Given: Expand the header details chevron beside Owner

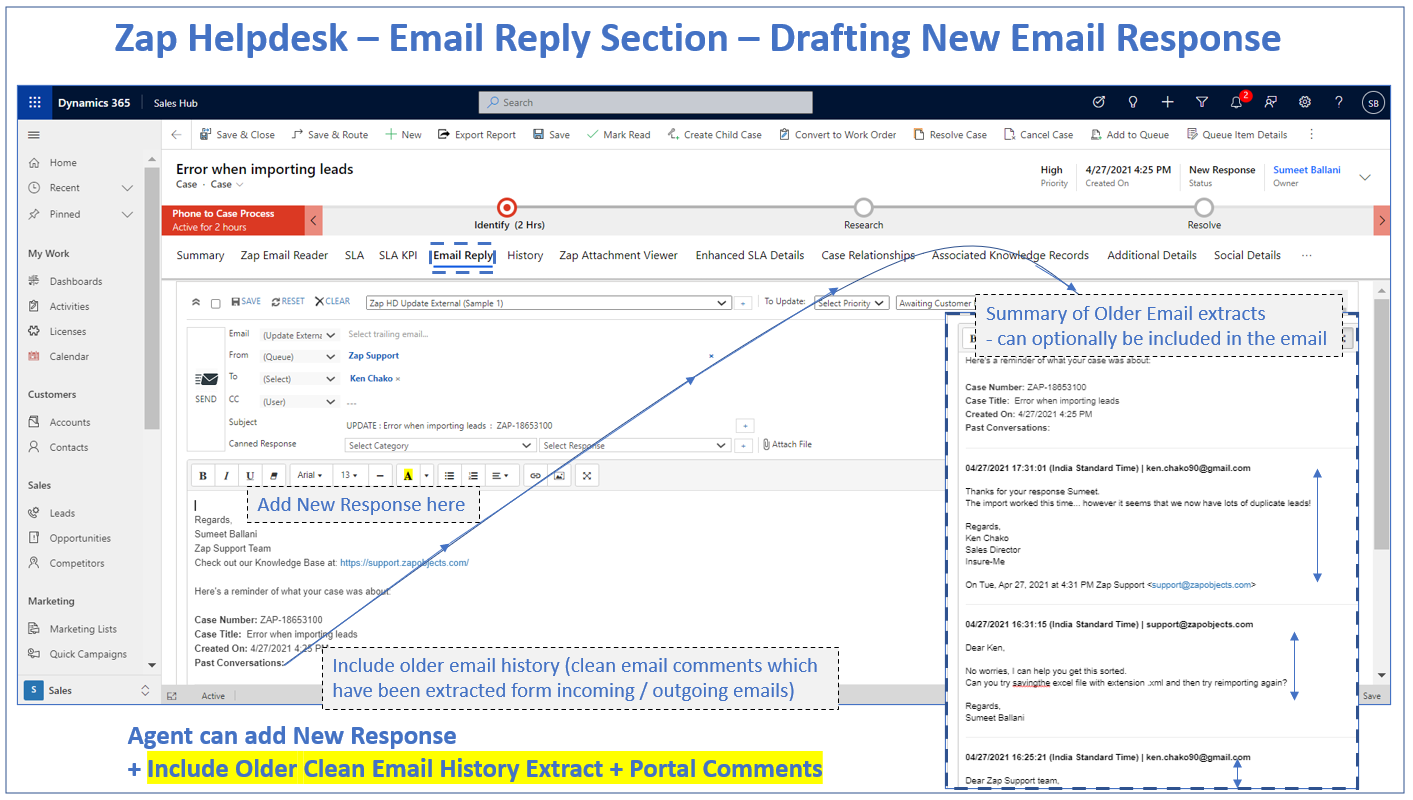Looking at the screenshot, I should (1365, 177).
